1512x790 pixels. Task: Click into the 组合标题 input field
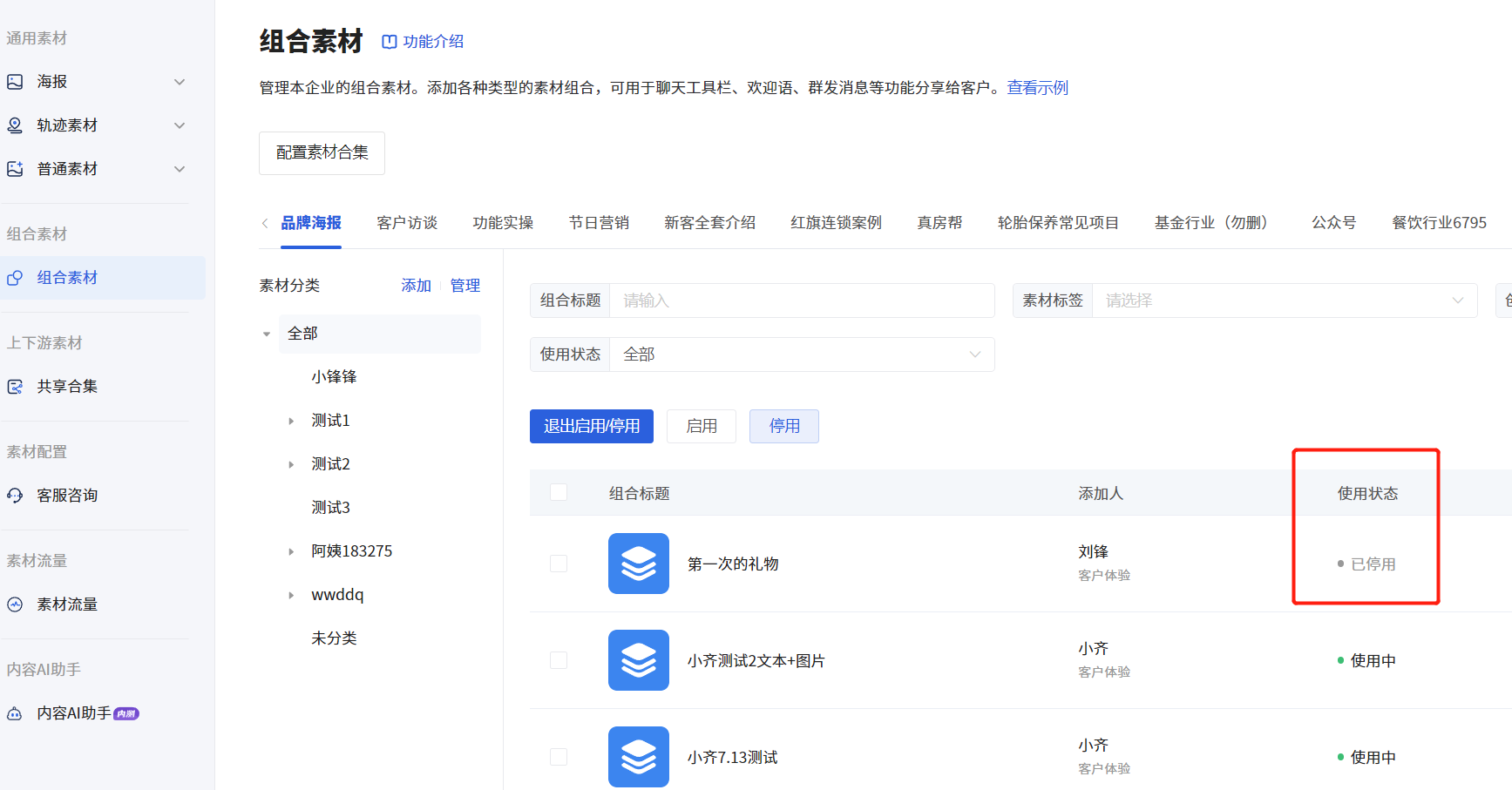coord(802,300)
